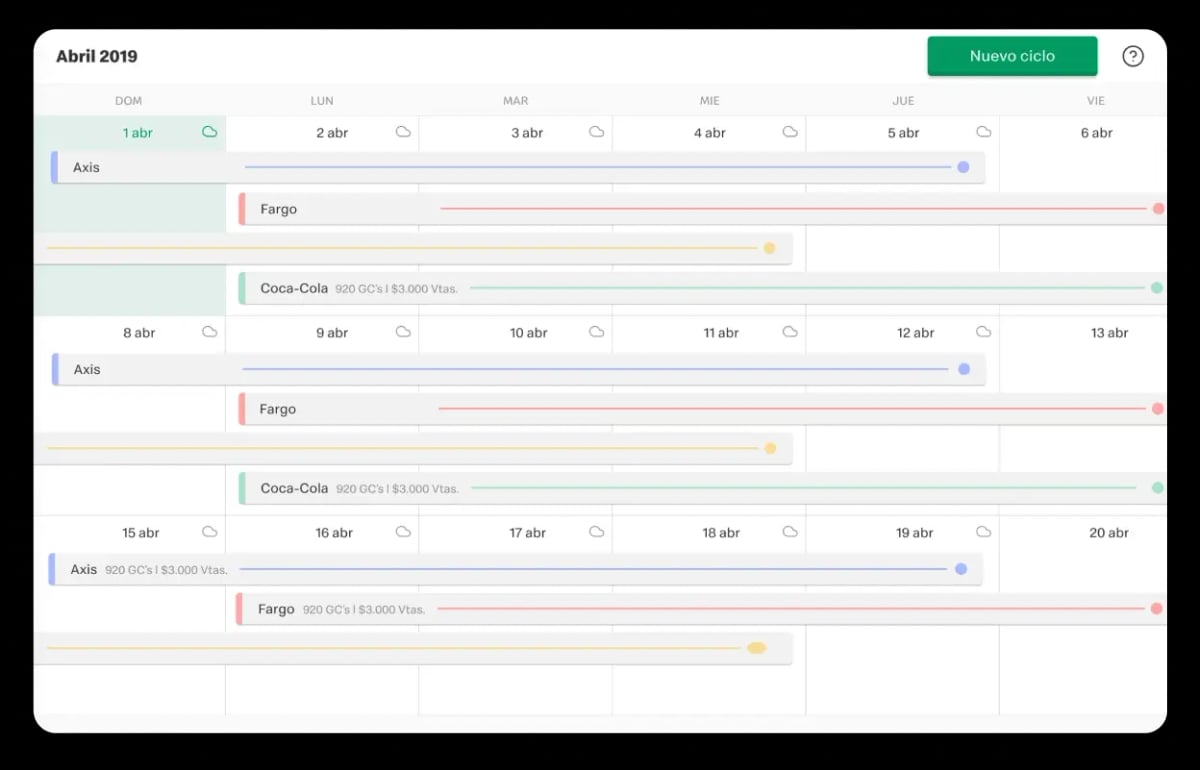Viewport: 1200px width, 770px height.
Task: Click the cloud icon on 9 abr
Action: coord(402,331)
